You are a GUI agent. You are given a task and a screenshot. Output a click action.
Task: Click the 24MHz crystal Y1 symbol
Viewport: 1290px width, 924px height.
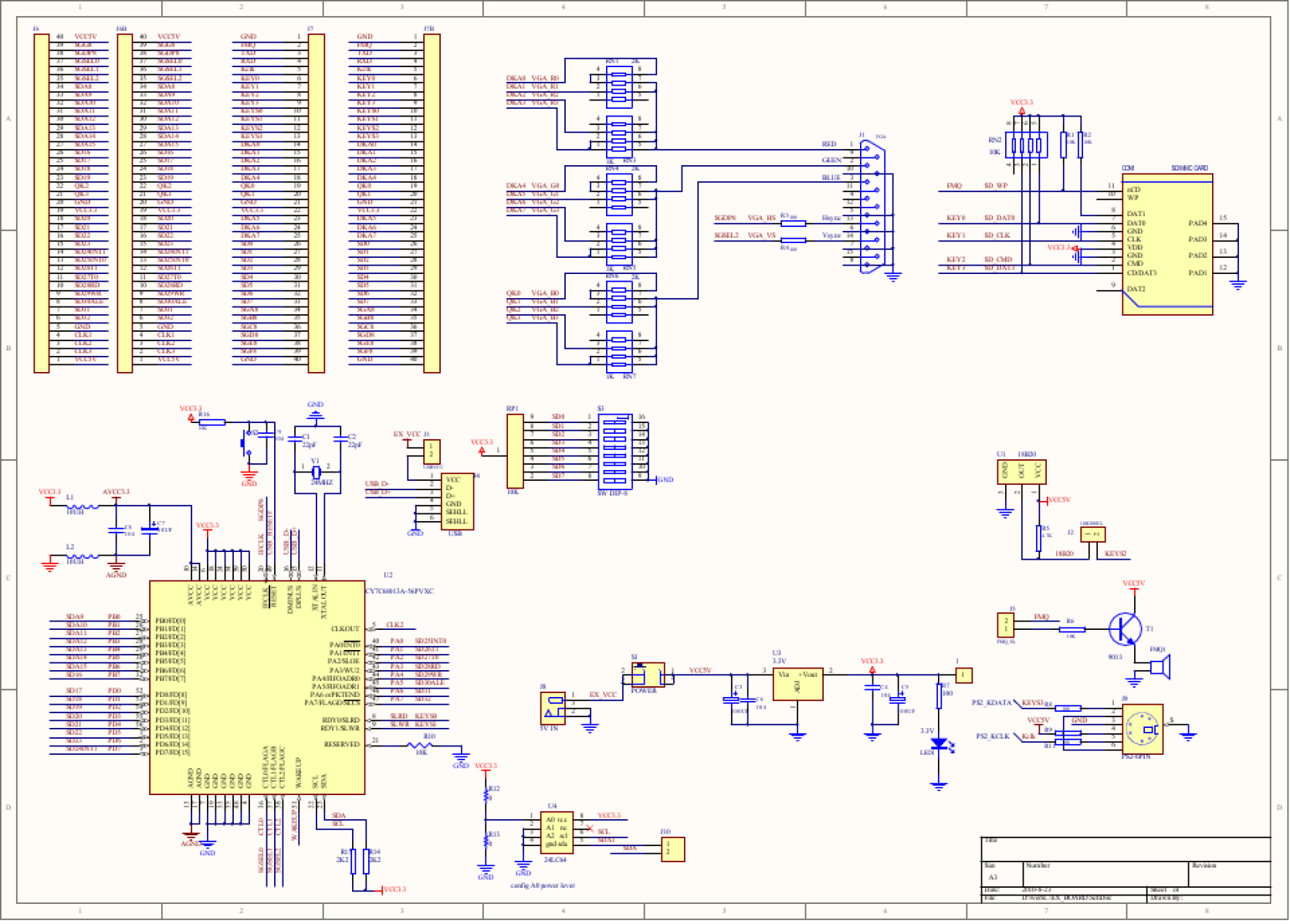316,472
